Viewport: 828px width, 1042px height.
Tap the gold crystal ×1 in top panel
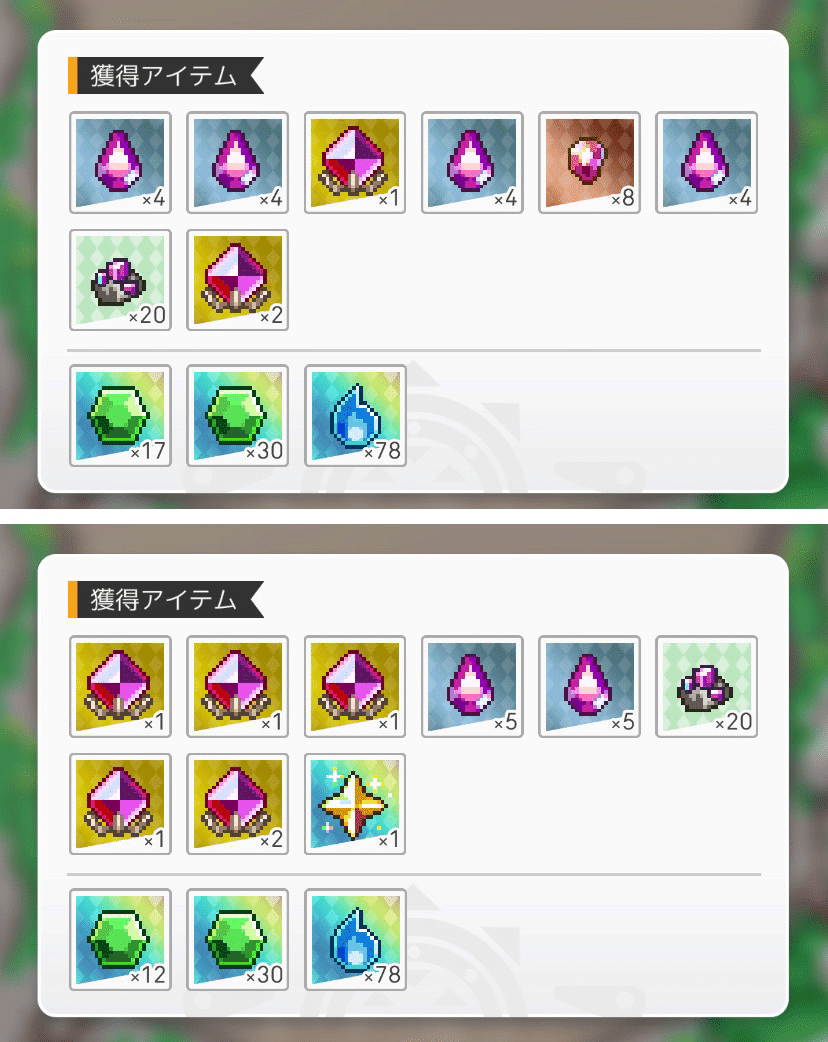click(355, 163)
